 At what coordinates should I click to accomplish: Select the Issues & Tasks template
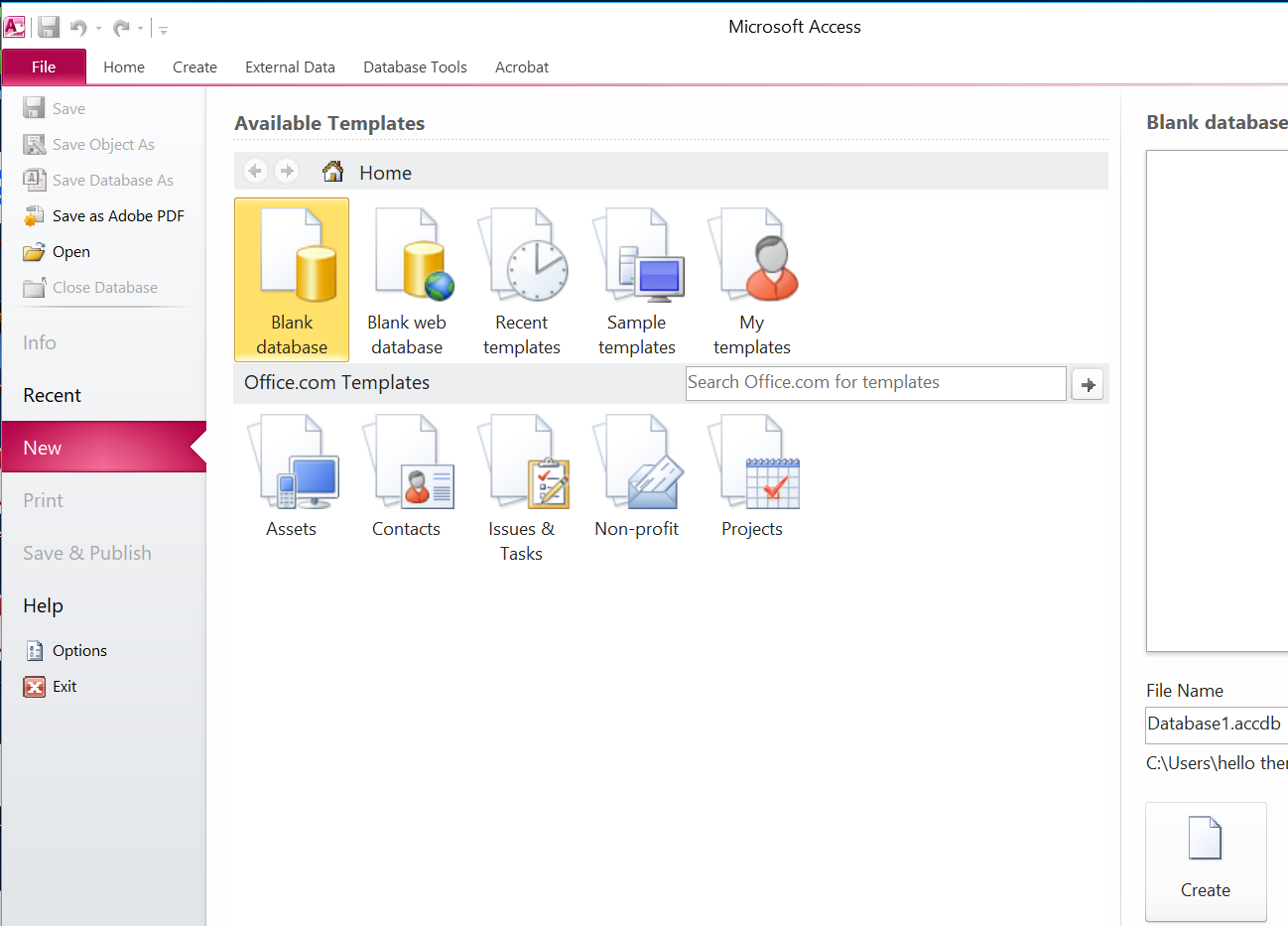pos(522,488)
